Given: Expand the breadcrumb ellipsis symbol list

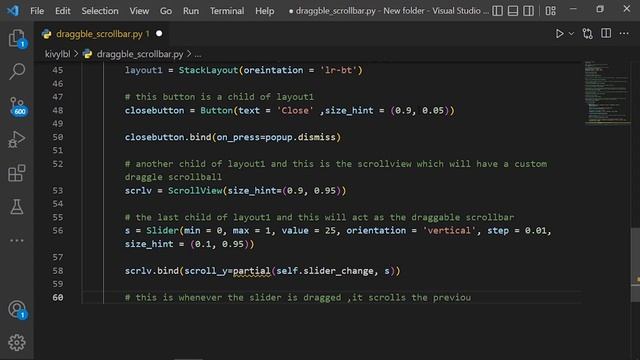Looking at the screenshot, I should [x=198, y=54].
